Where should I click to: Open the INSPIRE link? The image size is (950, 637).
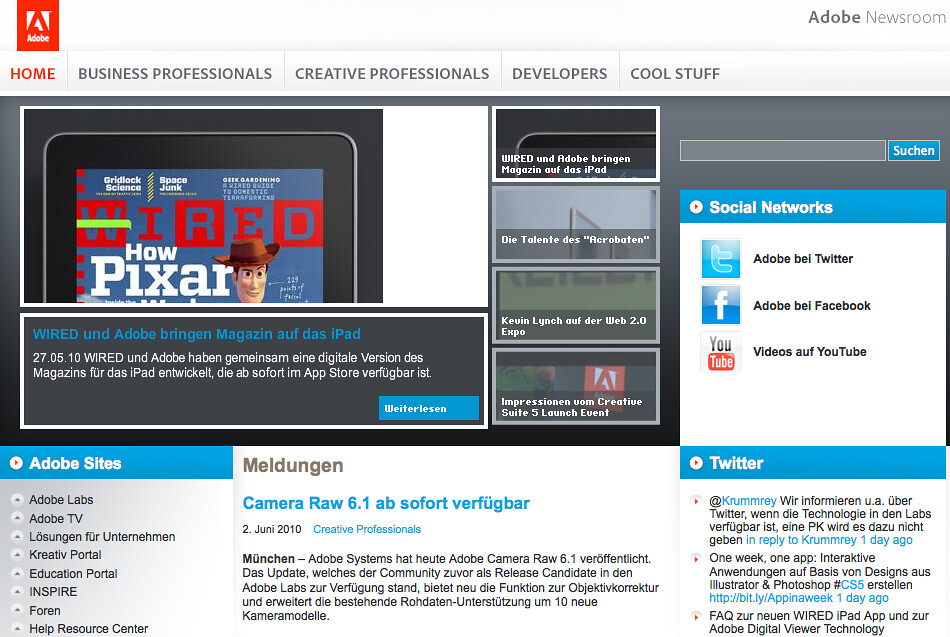[x=53, y=592]
